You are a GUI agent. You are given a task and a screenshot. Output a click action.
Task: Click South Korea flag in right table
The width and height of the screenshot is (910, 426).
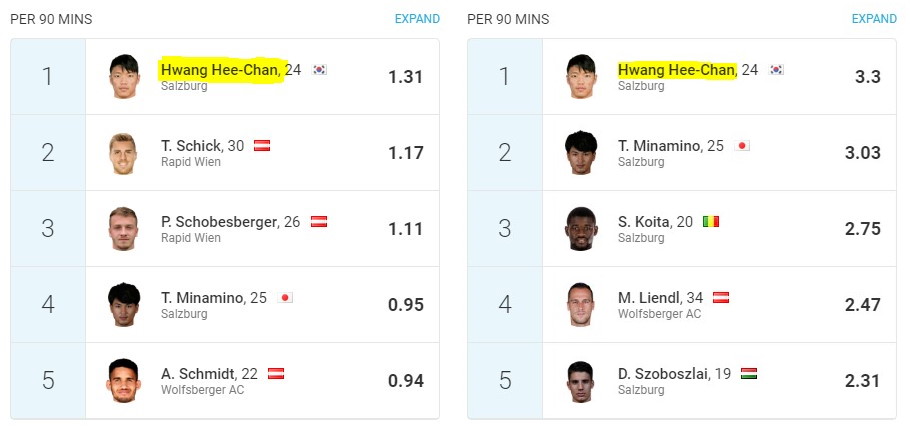777,70
